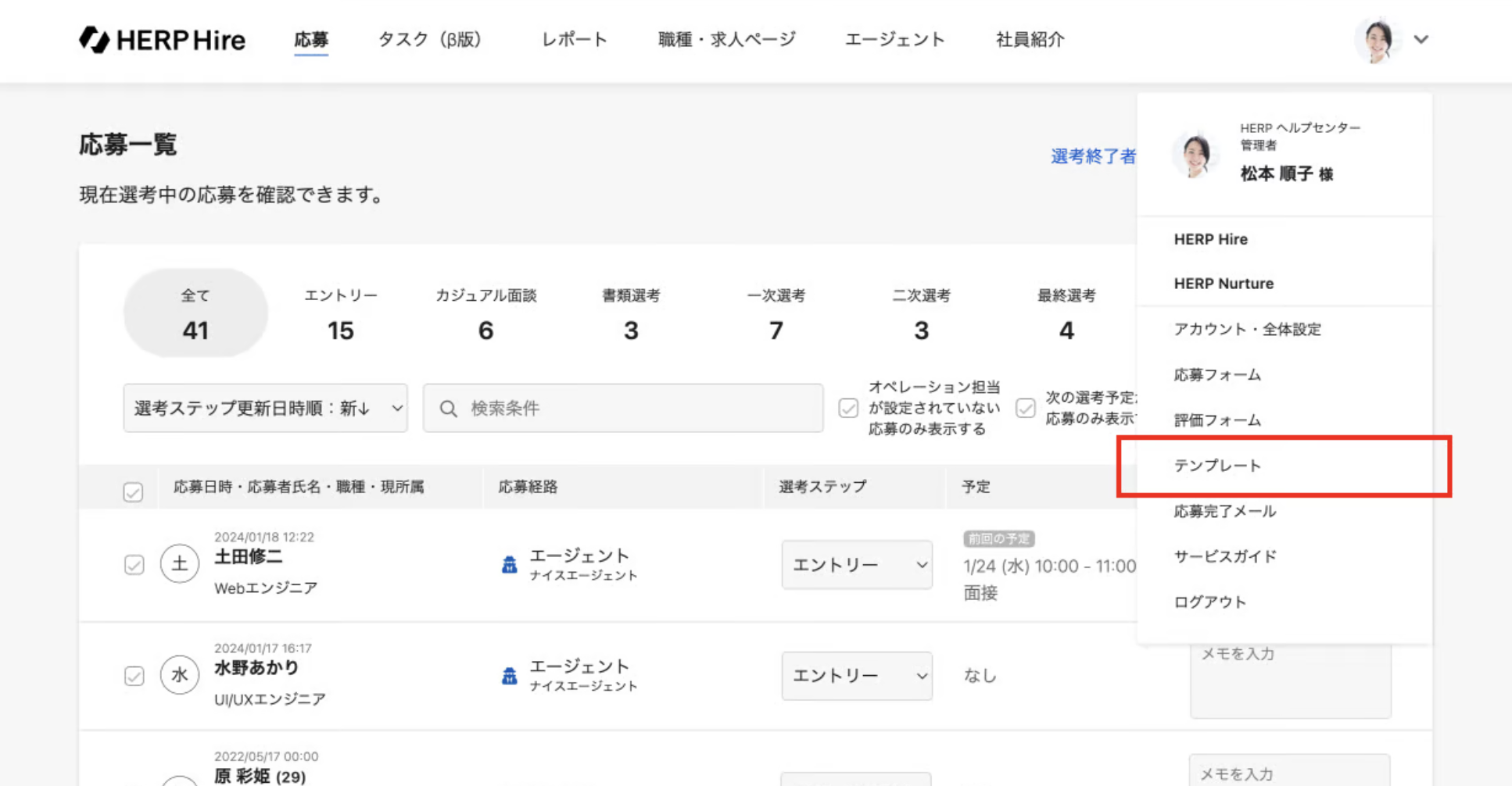Enable オペレーション担当 unassigned filter checkbox
Image resolution: width=1512 pixels, height=786 pixels.
[x=848, y=408]
